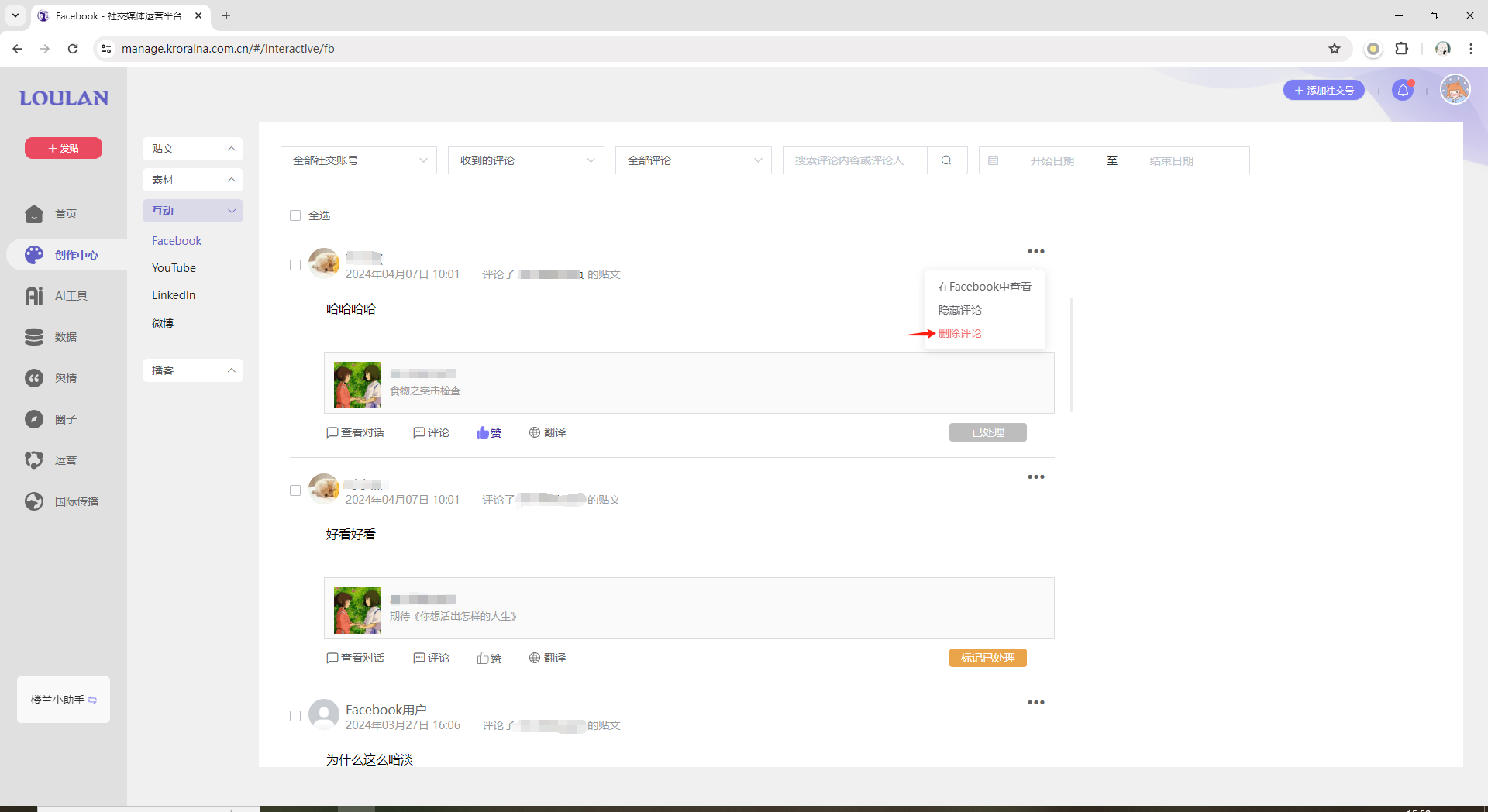This screenshot has height=812, width=1488.
Task: Expand the 播客 menu section
Action: [193, 370]
